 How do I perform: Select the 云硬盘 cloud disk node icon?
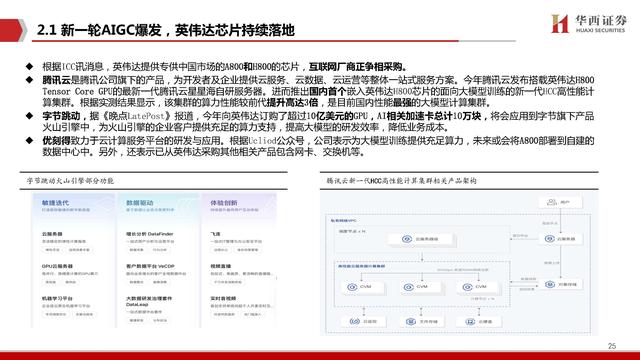point(470,322)
